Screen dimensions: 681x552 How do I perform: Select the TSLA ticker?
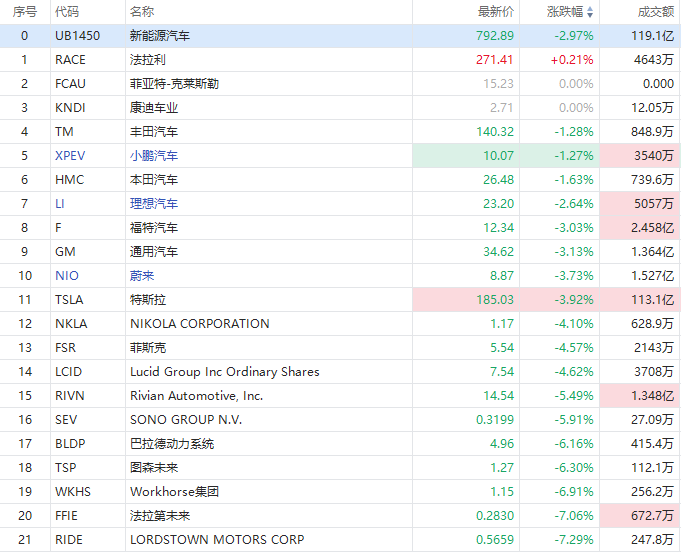pos(69,300)
